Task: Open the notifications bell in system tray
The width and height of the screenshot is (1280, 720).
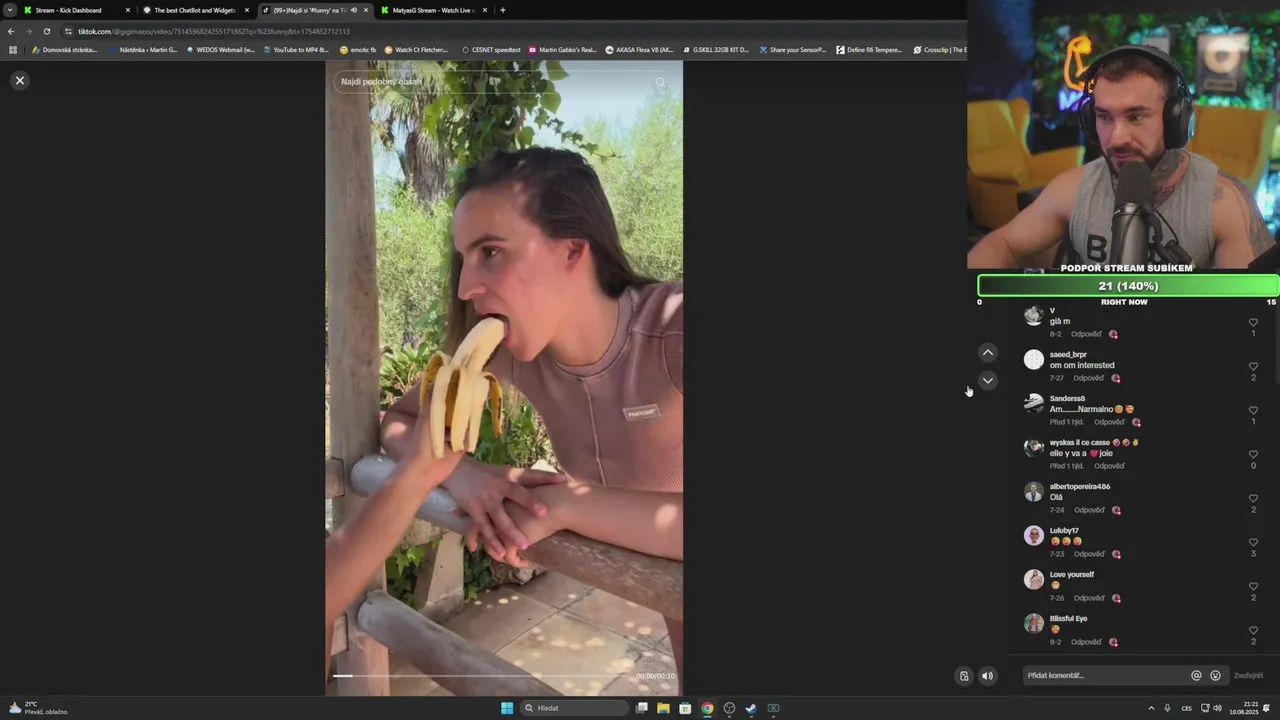Action: (x=1266, y=708)
